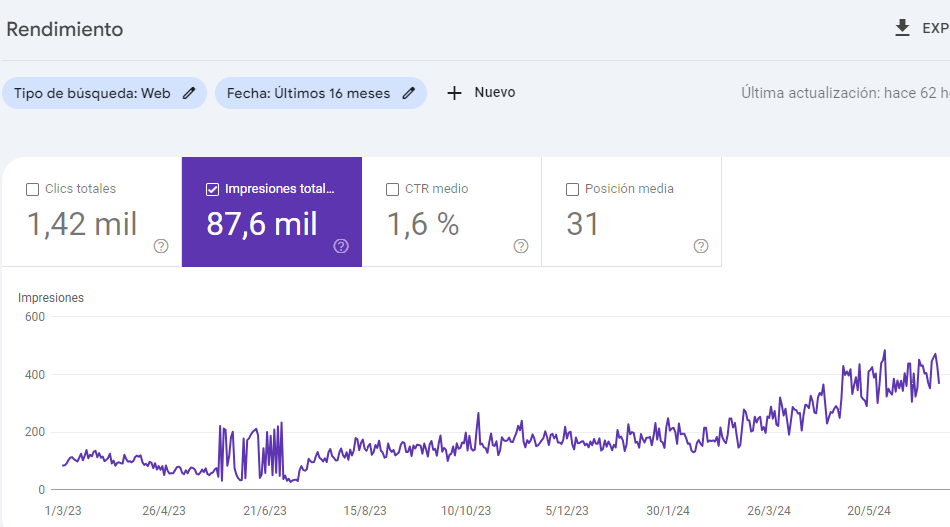Select the 1,42 mil clicks metric card
The width and height of the screenshot is (950, 527).
[82, 224]
